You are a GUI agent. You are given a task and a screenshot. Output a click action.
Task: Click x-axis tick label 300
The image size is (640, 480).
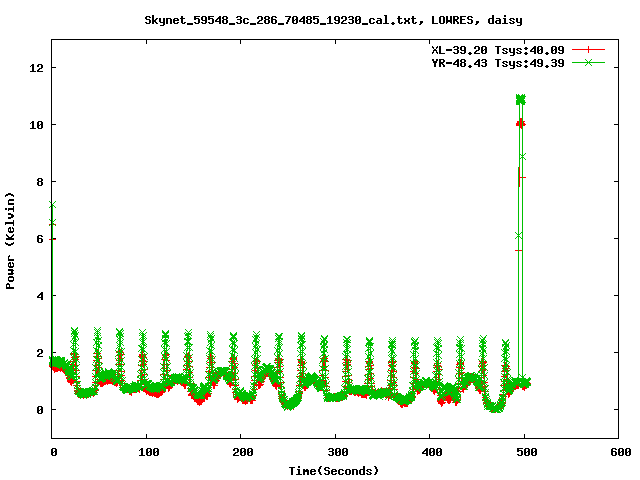(338, 452)
